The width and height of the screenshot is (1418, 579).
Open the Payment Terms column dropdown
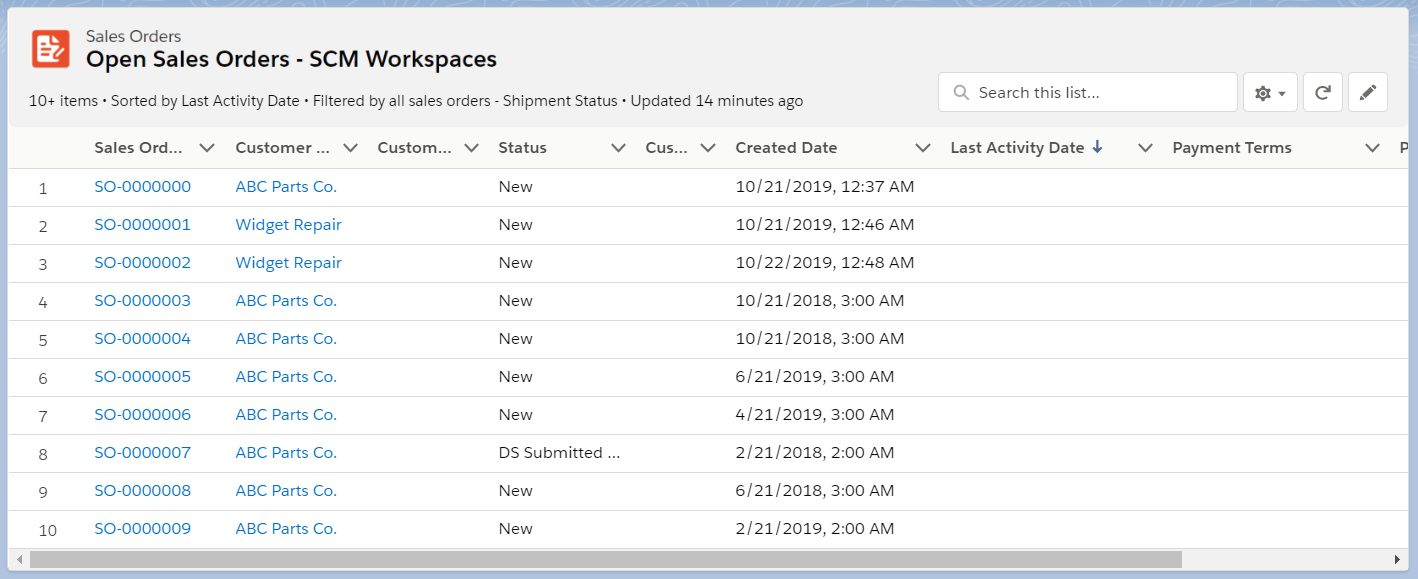[1372, 147]
